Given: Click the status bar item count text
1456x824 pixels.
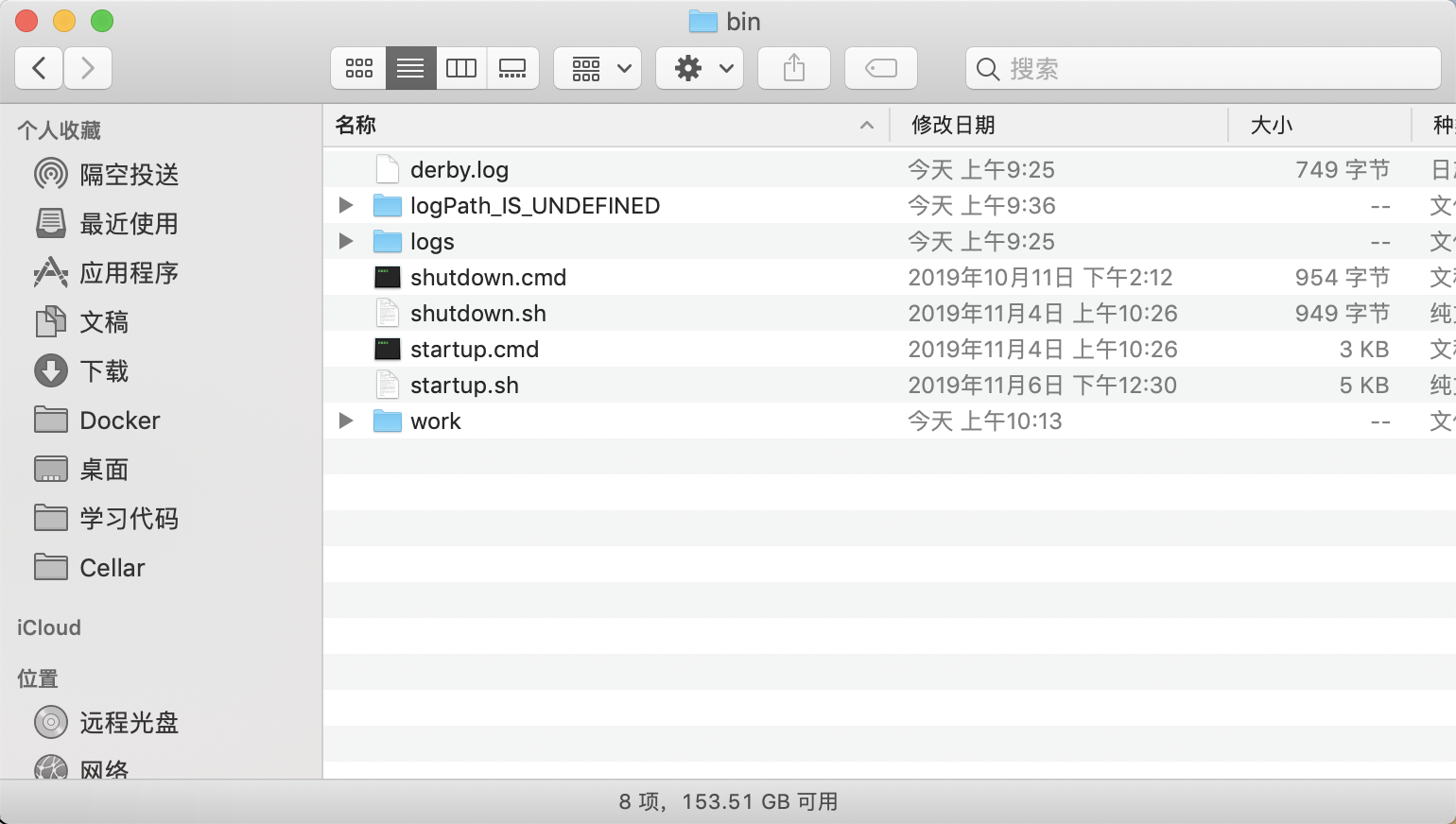Looking at the screenshot, I should [728, 801].
